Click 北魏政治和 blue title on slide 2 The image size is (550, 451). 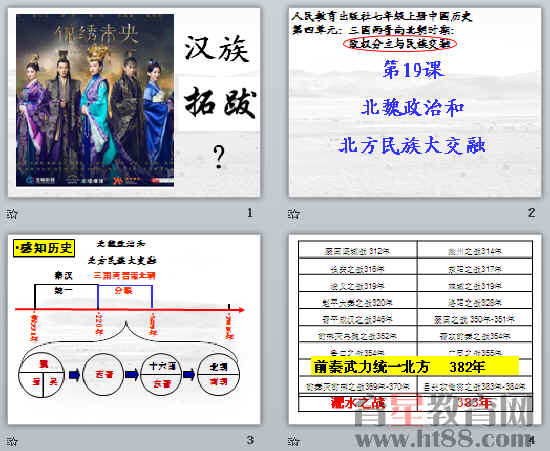[x=412, y=107]
